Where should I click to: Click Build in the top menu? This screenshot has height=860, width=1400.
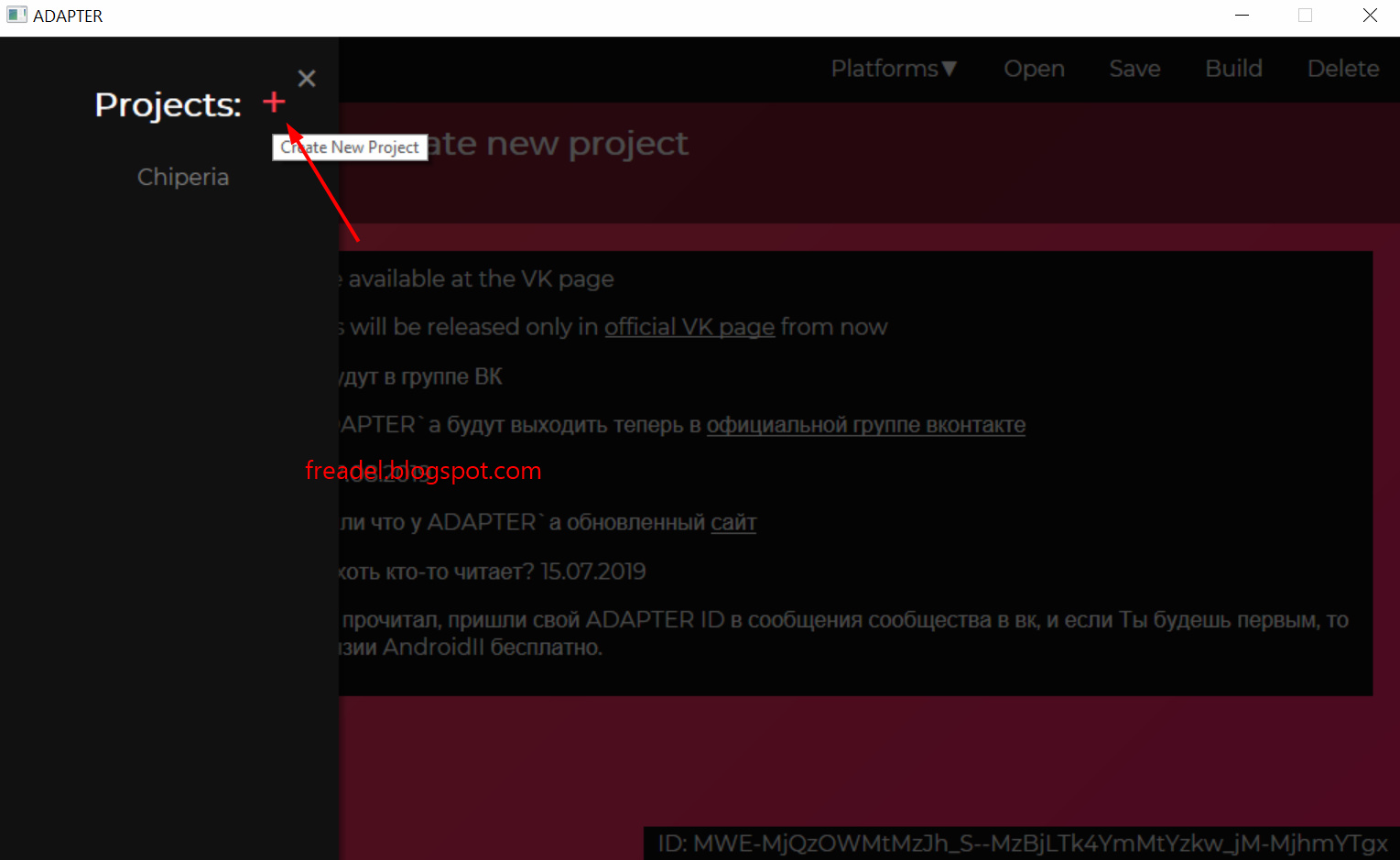coord(1233,69)
